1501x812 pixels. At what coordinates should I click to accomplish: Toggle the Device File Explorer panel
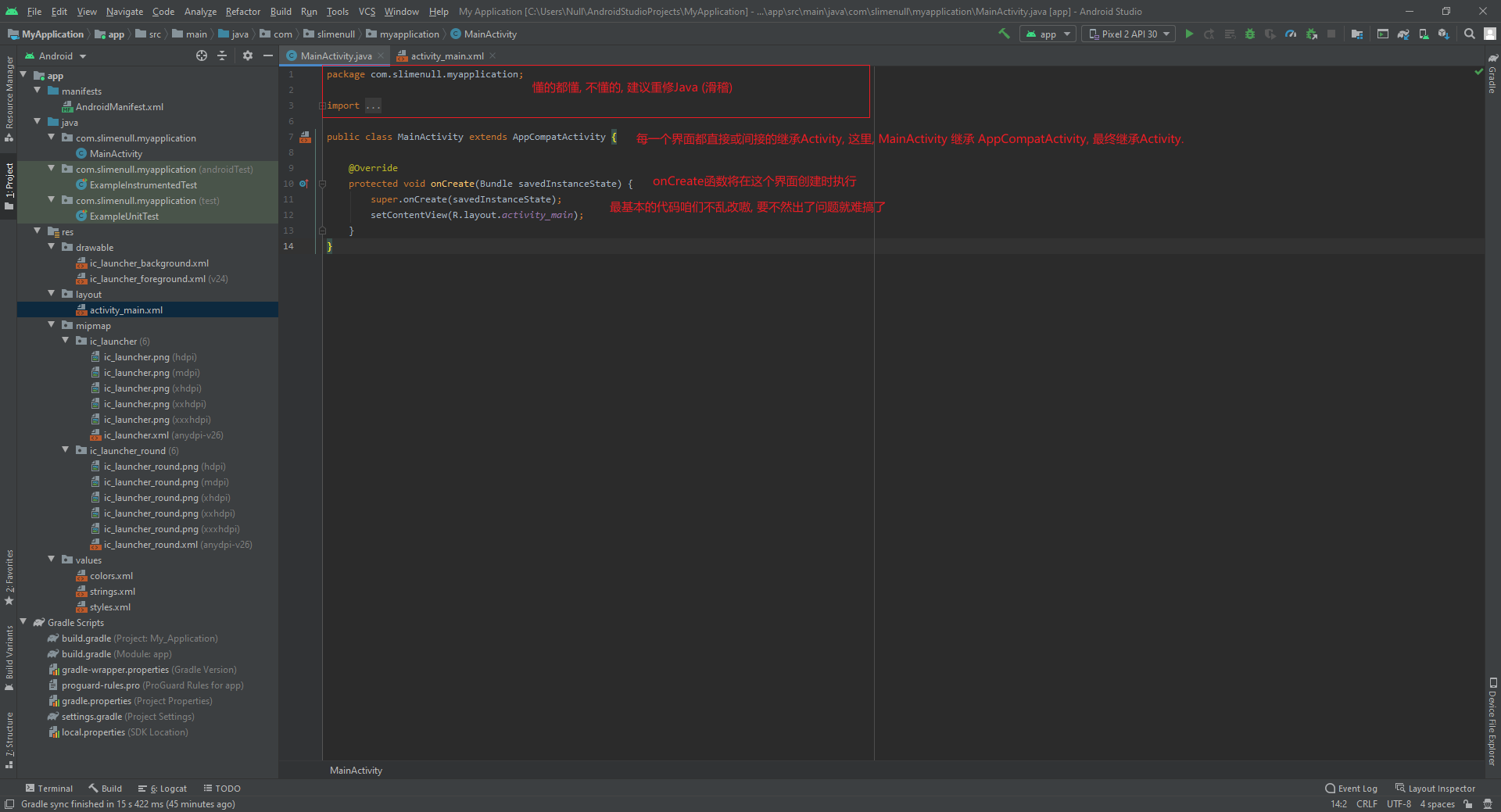click(1492, 721)
